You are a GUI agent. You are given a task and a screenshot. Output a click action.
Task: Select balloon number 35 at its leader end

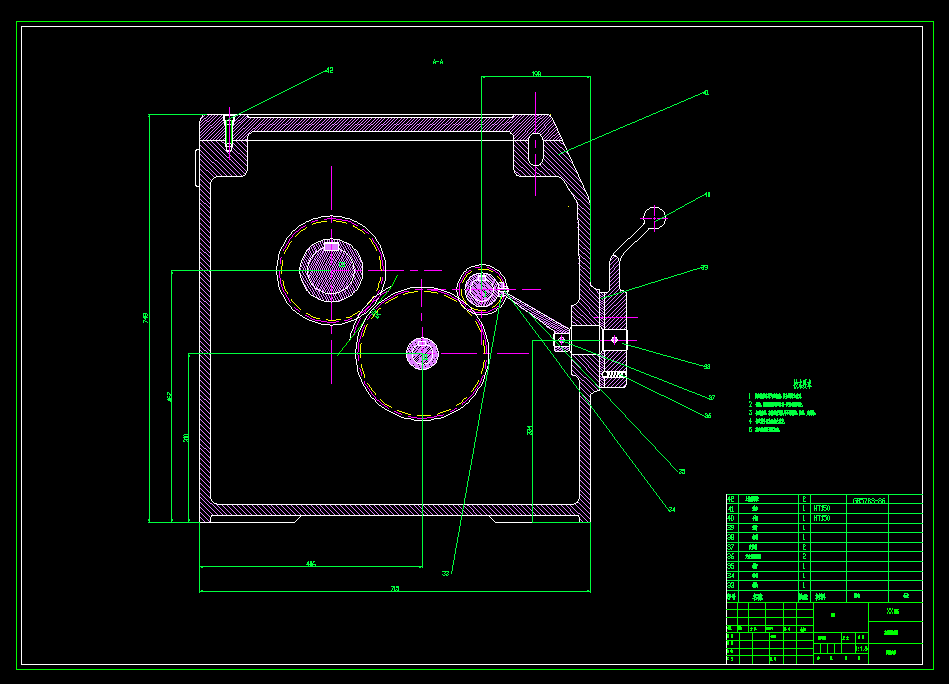pyautogui.click(x=681, y=472)
